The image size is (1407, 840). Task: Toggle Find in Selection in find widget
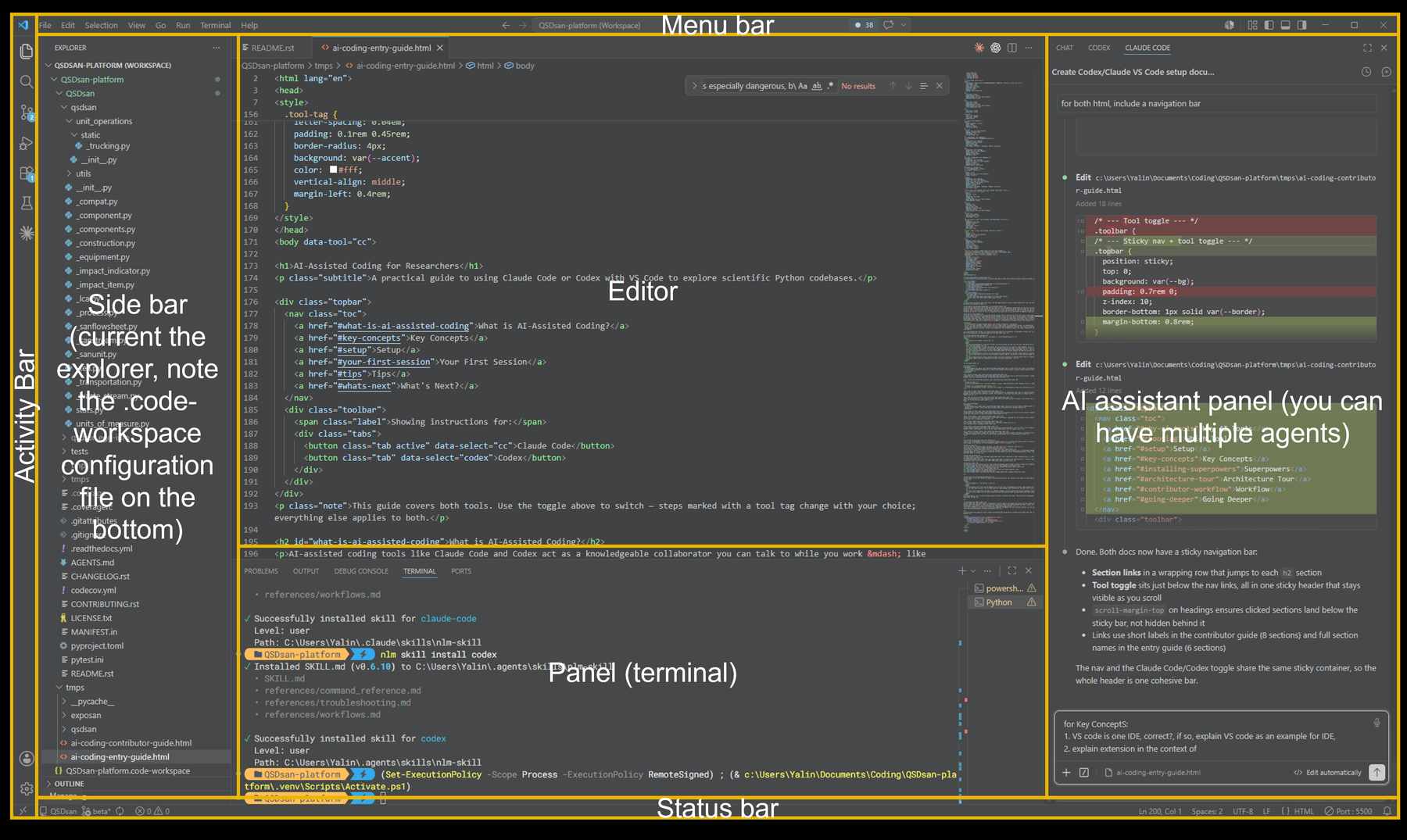pos(924,86)
